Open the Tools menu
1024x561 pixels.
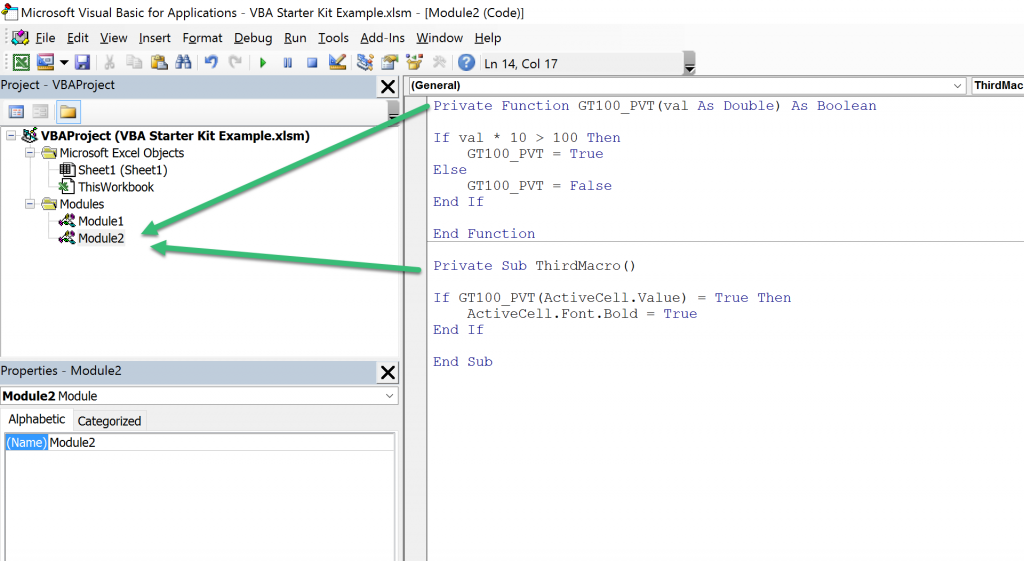click(333, 38)
